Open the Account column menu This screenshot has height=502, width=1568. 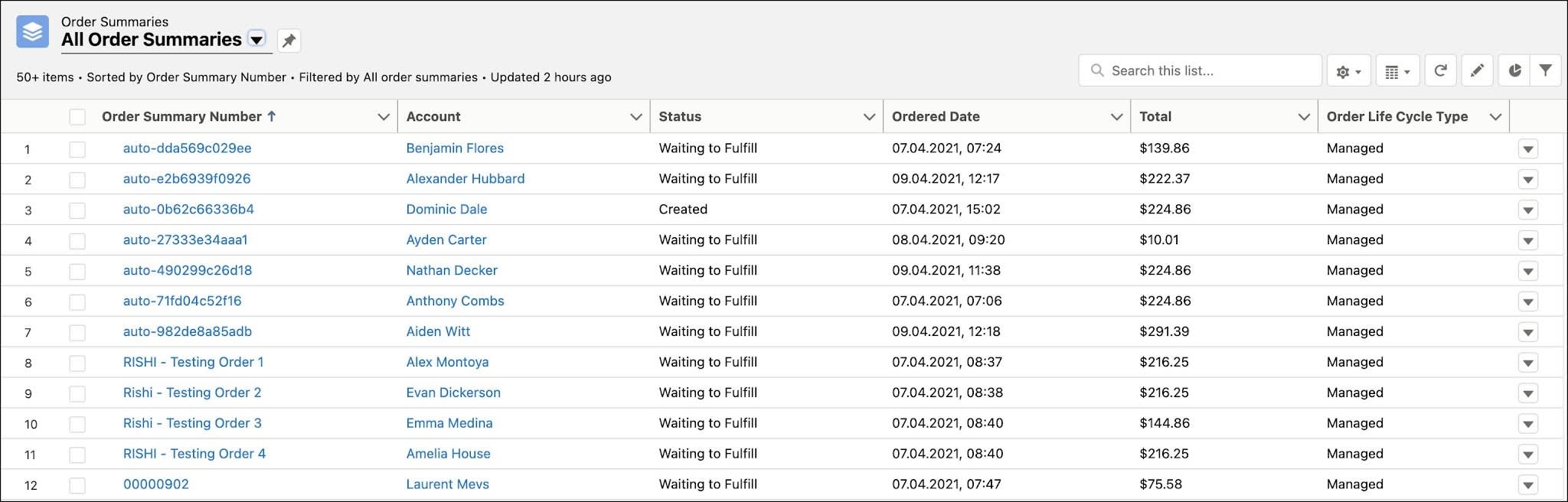(635, 117)
